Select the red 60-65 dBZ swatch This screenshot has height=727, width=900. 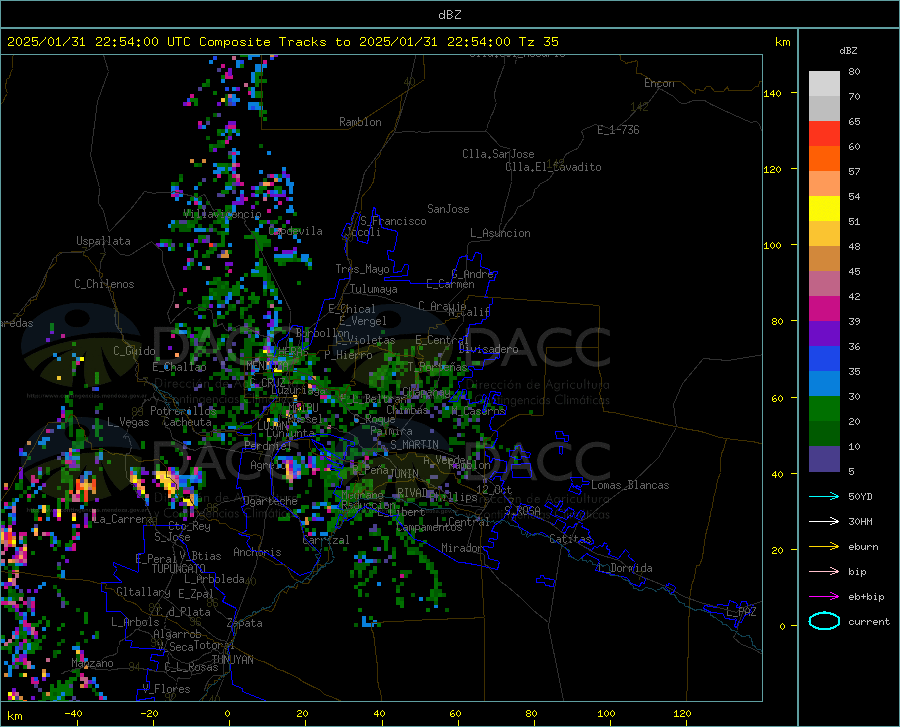[x=824, y=134]
